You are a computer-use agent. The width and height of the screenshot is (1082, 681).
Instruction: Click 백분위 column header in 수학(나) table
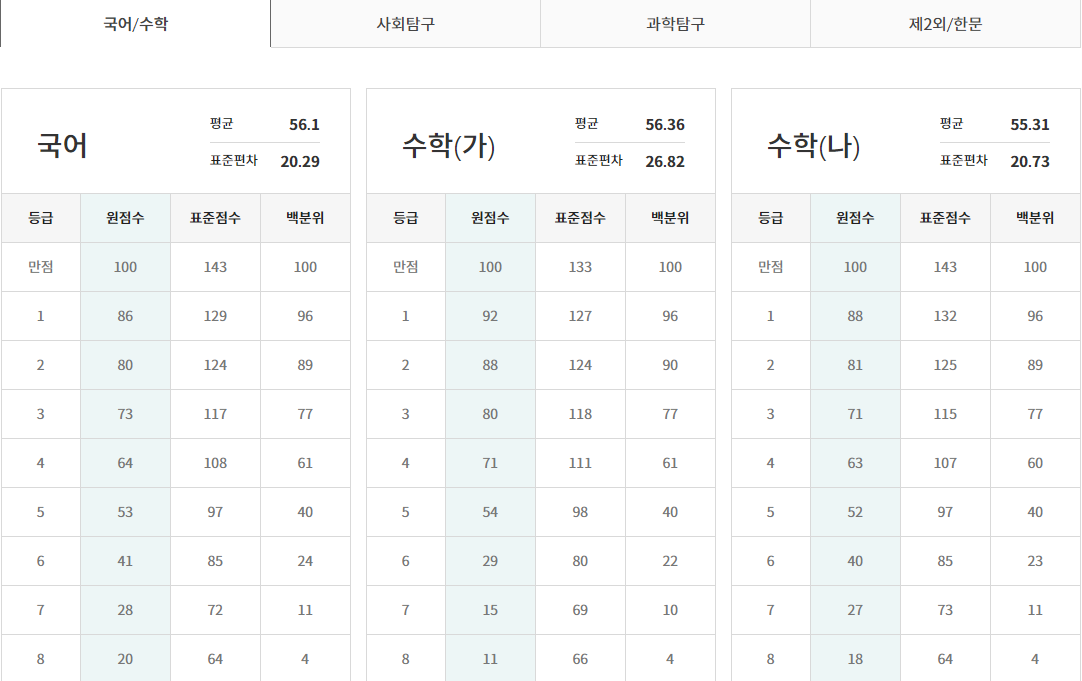(x=1035, y=218)
